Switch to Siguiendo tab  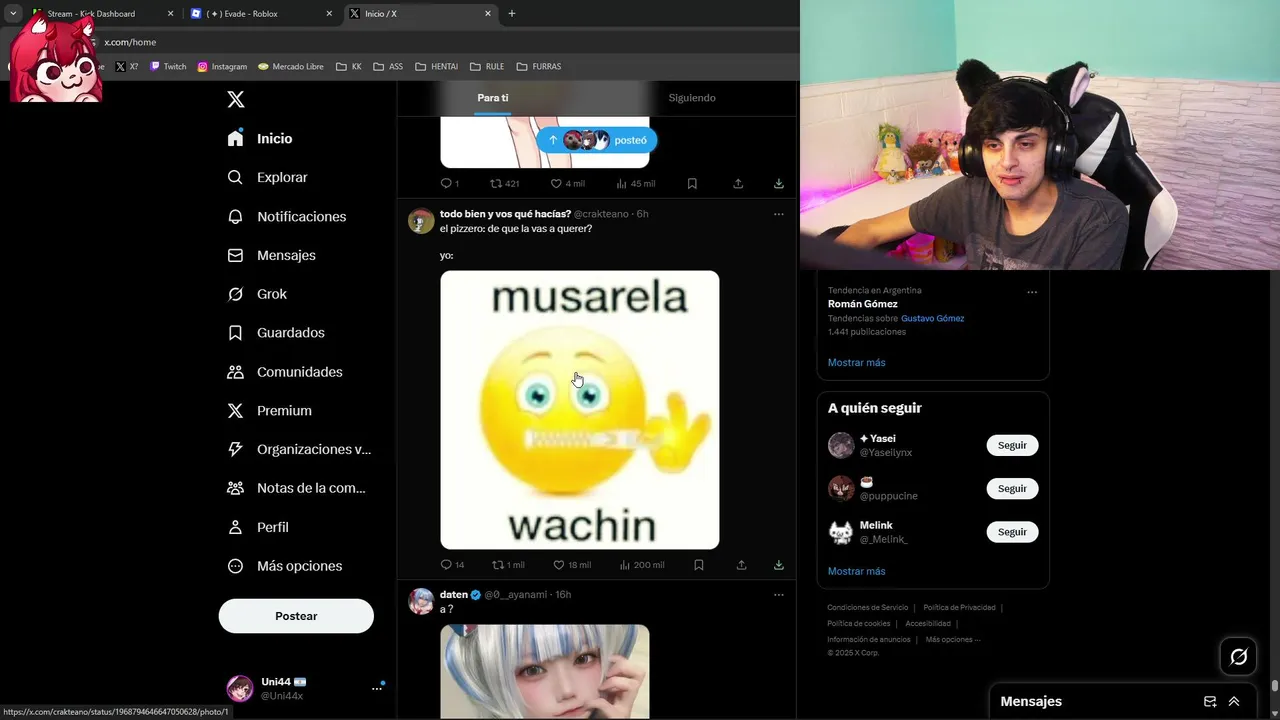coord(692,98)
